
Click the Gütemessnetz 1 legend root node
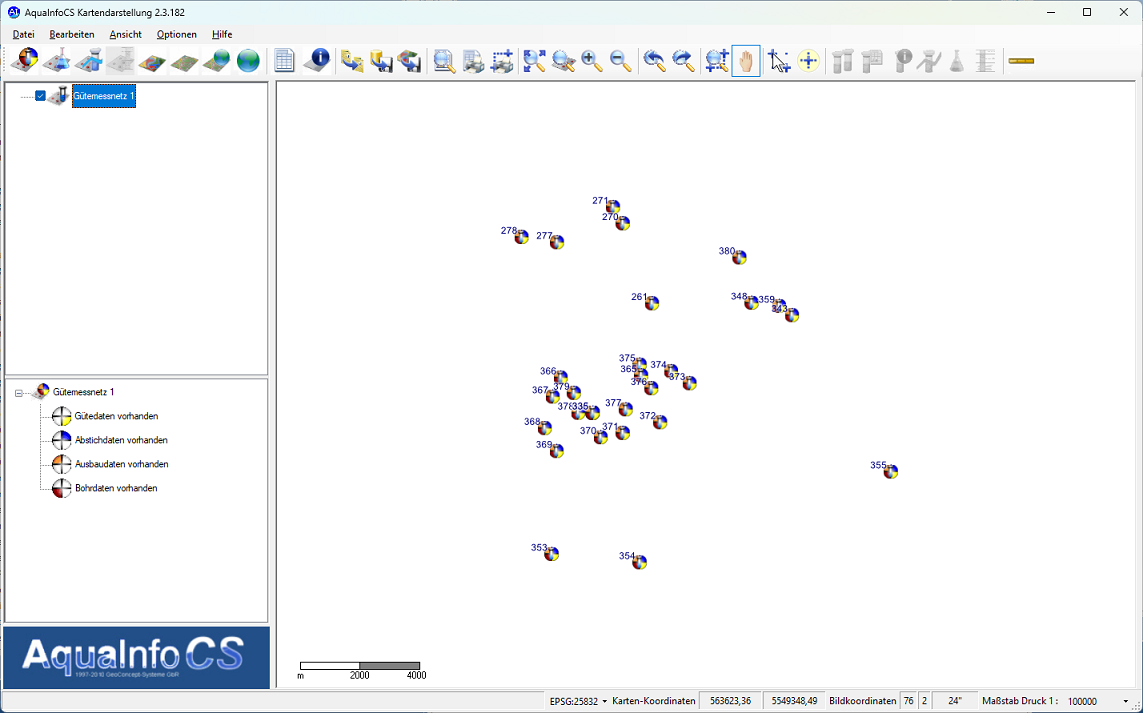pyautogui.click(x=83, y=393)
